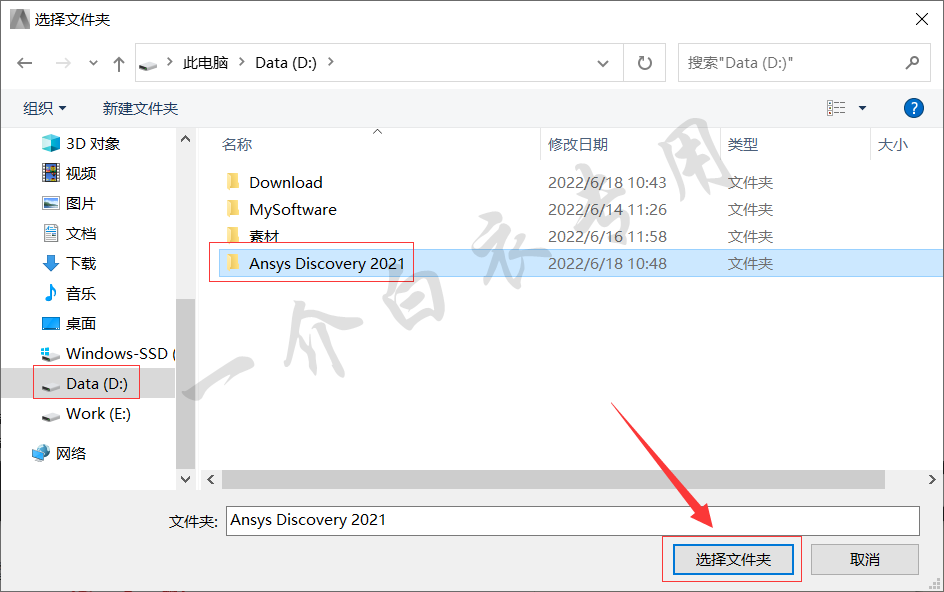The image size is (944, 592).
Task: Go back with the left arrow button
Action: (25, 63)
